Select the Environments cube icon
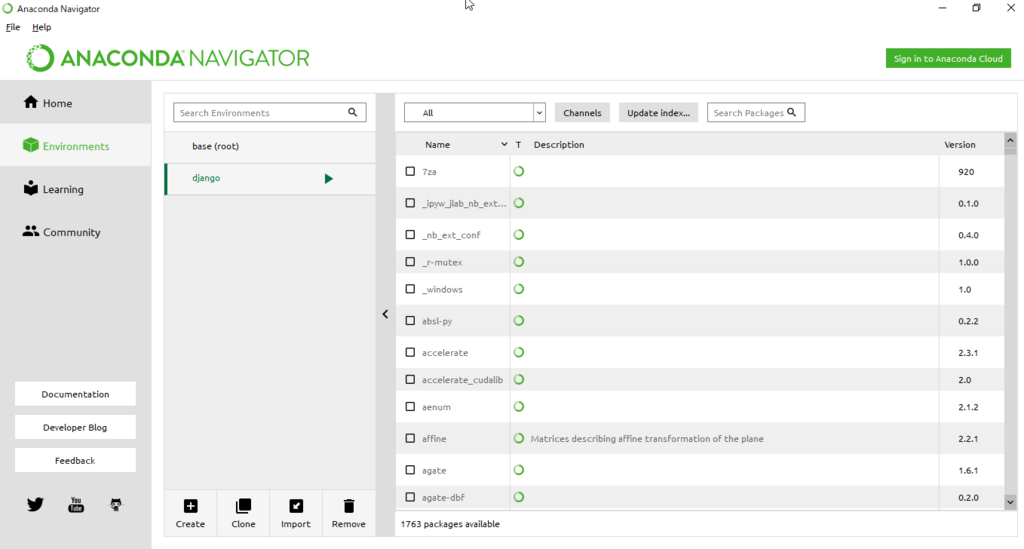Screen dimensions: 1024x549 [x=31, y=145]
